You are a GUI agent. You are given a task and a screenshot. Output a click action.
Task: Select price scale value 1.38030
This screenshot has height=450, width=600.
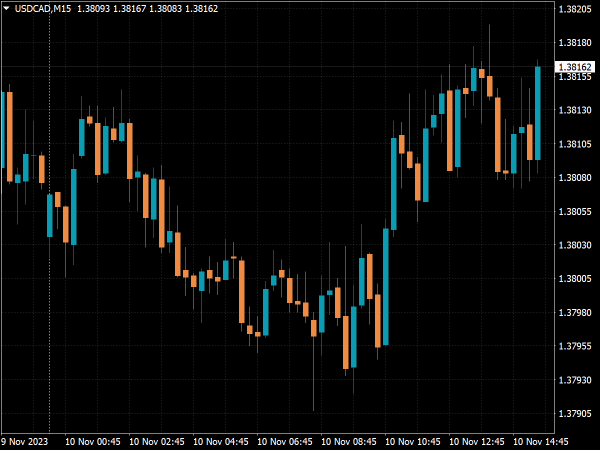(x=575, y=245)
